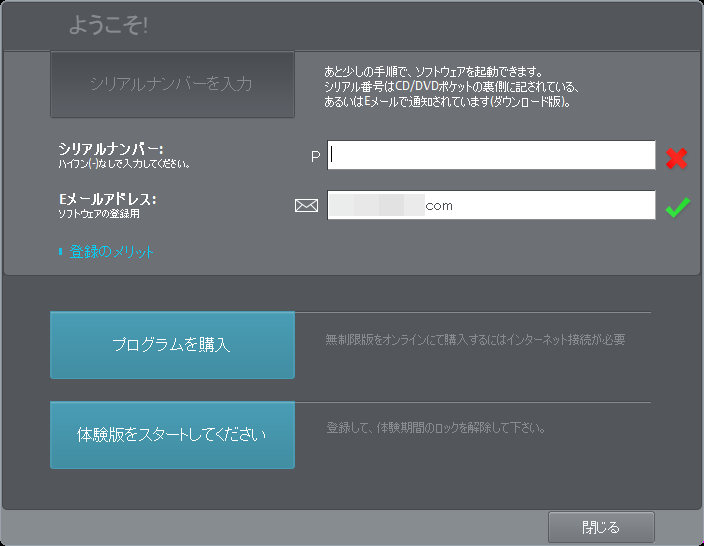Focus the シリアルナンバー input field
Viewport: 704px width, 546px height.
(492, 155)
